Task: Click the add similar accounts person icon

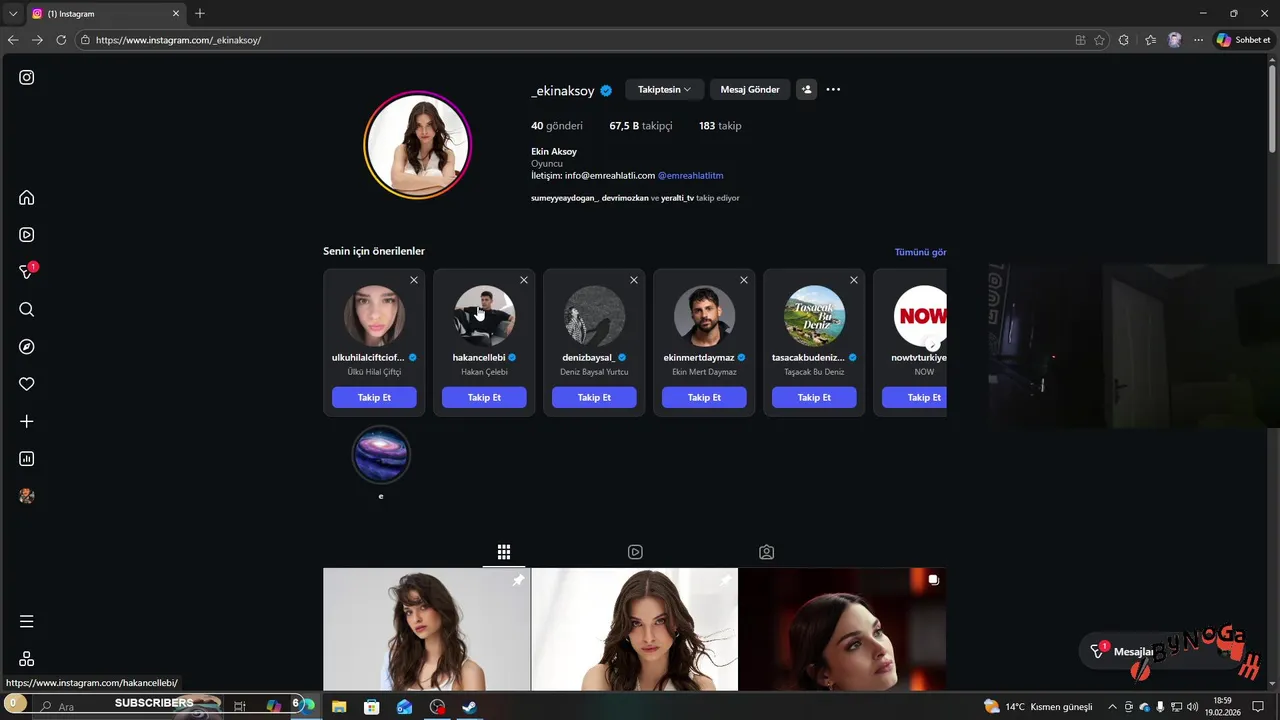Action: (807, 89)
